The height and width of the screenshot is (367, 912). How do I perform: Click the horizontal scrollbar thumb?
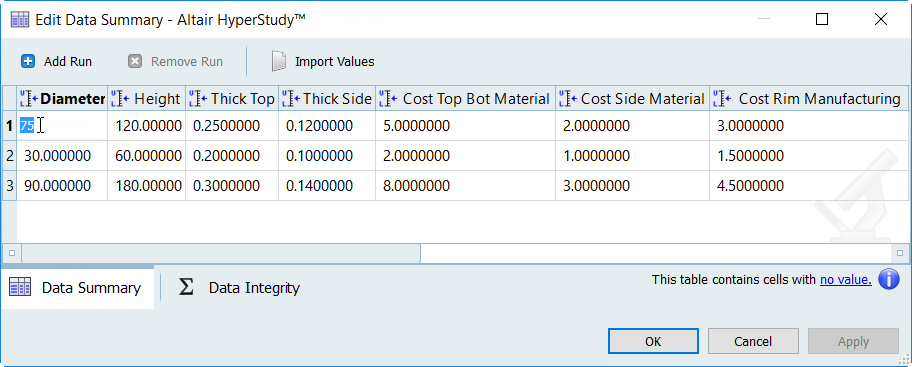pos(221,253)
